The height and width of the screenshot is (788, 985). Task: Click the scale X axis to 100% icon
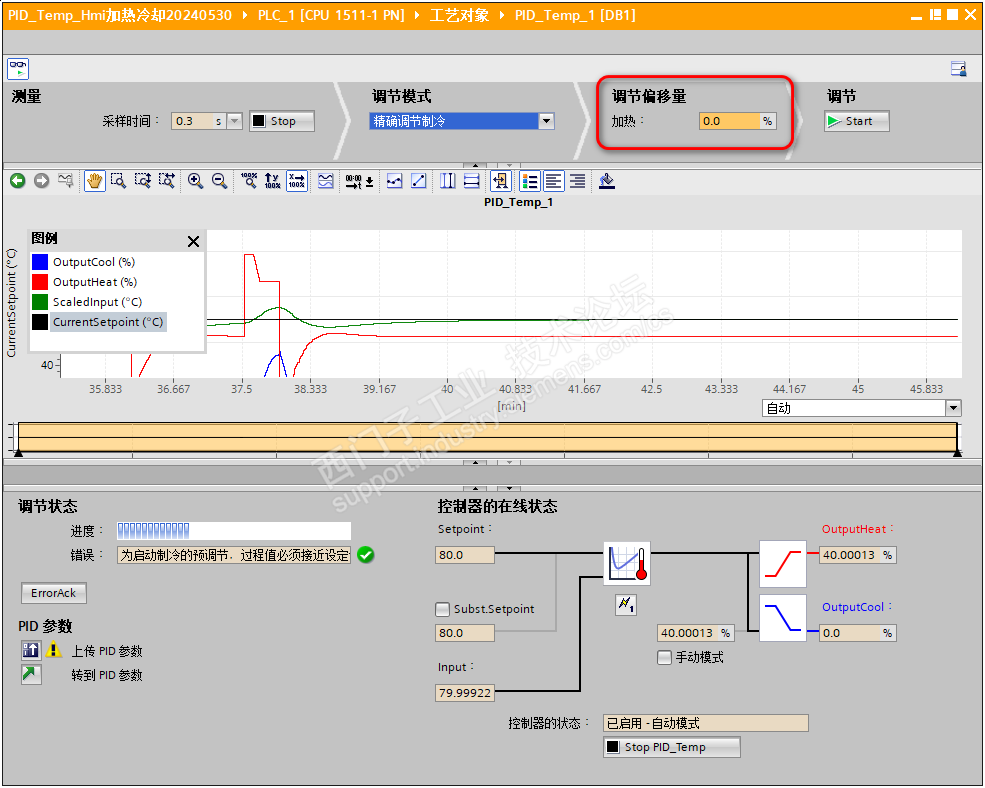[x=297, y=181]
